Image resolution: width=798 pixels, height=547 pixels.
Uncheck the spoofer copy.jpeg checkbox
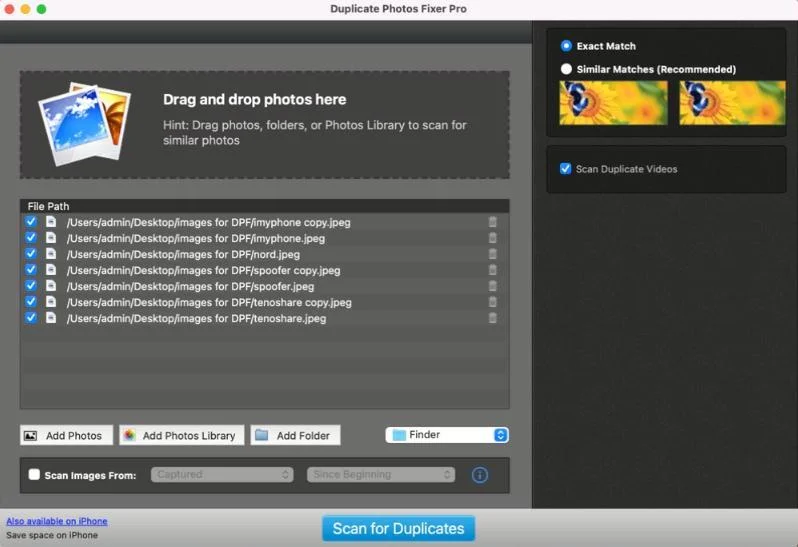click(x=31, y=270)
